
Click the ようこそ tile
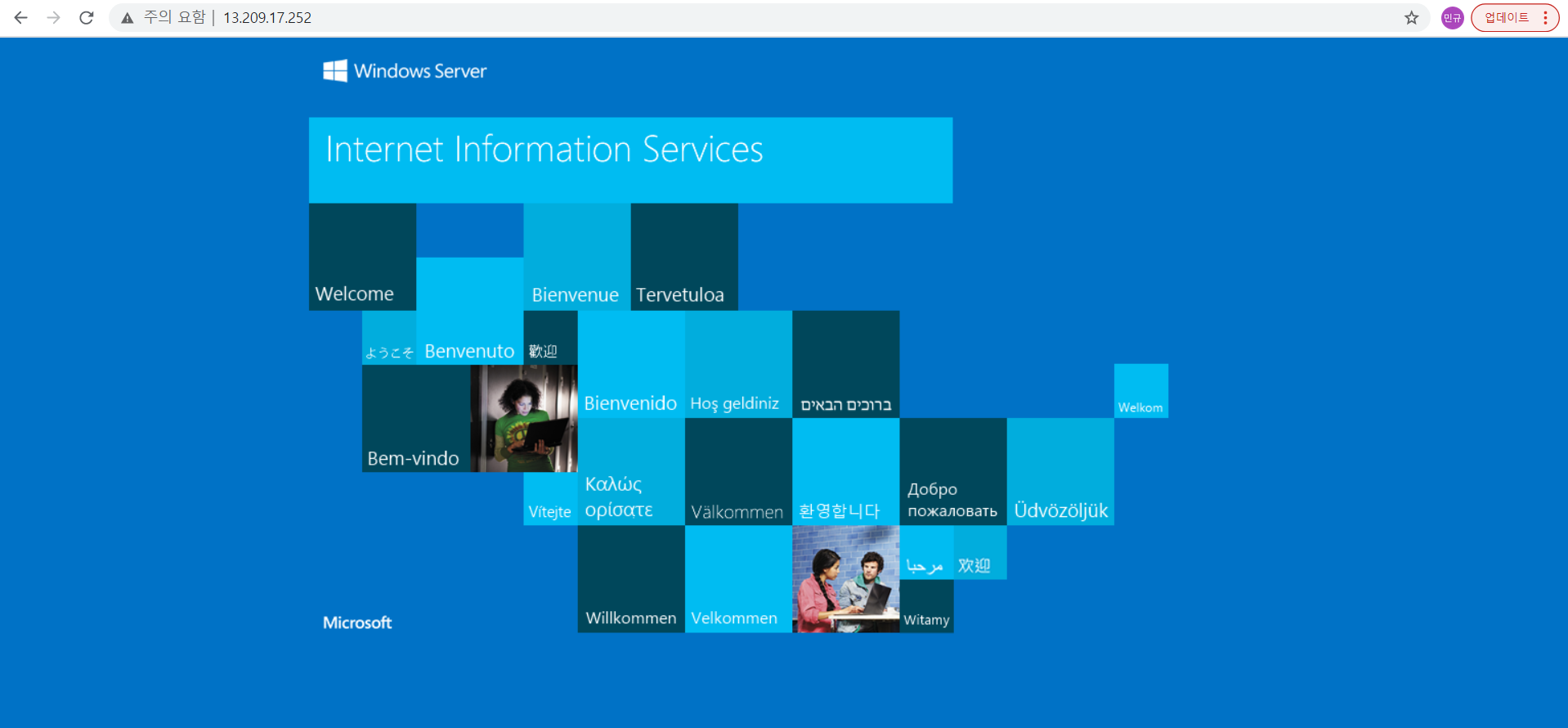pyautogui.click(x=389, y=338)
